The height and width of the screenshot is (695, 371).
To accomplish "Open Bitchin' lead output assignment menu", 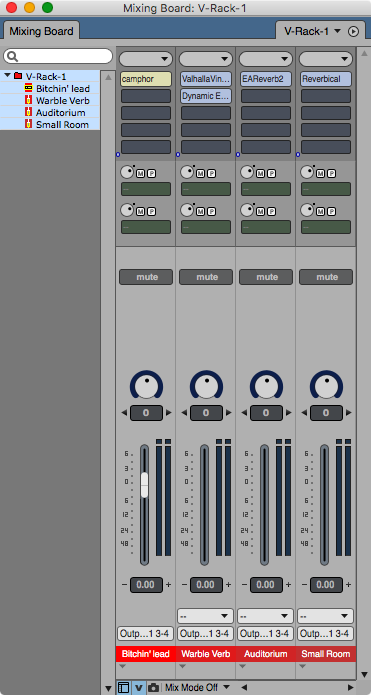I will click(x=145, y=634).
